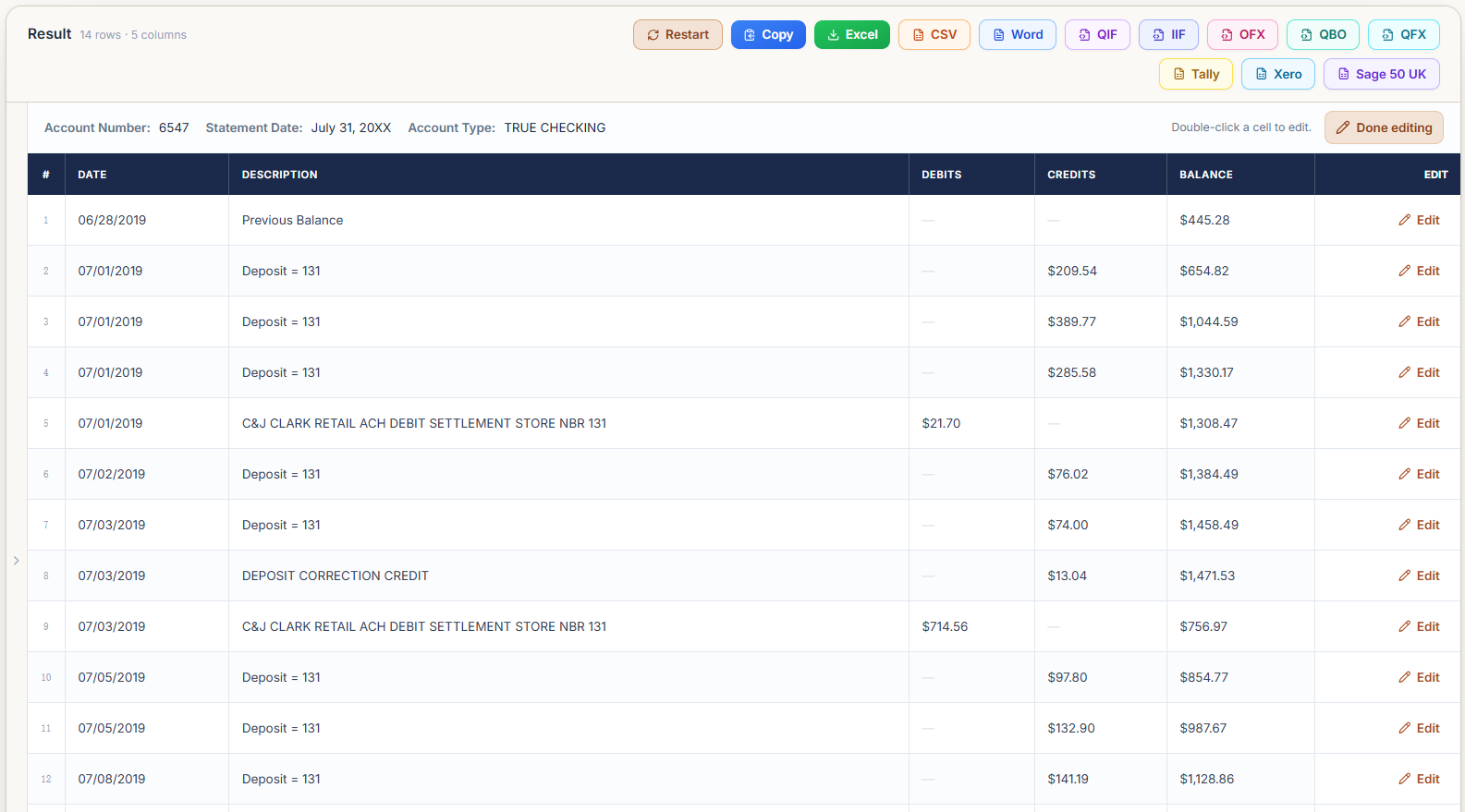Export in QIF format
This screenshot has height=812, width=1465.
(1097, 35)
